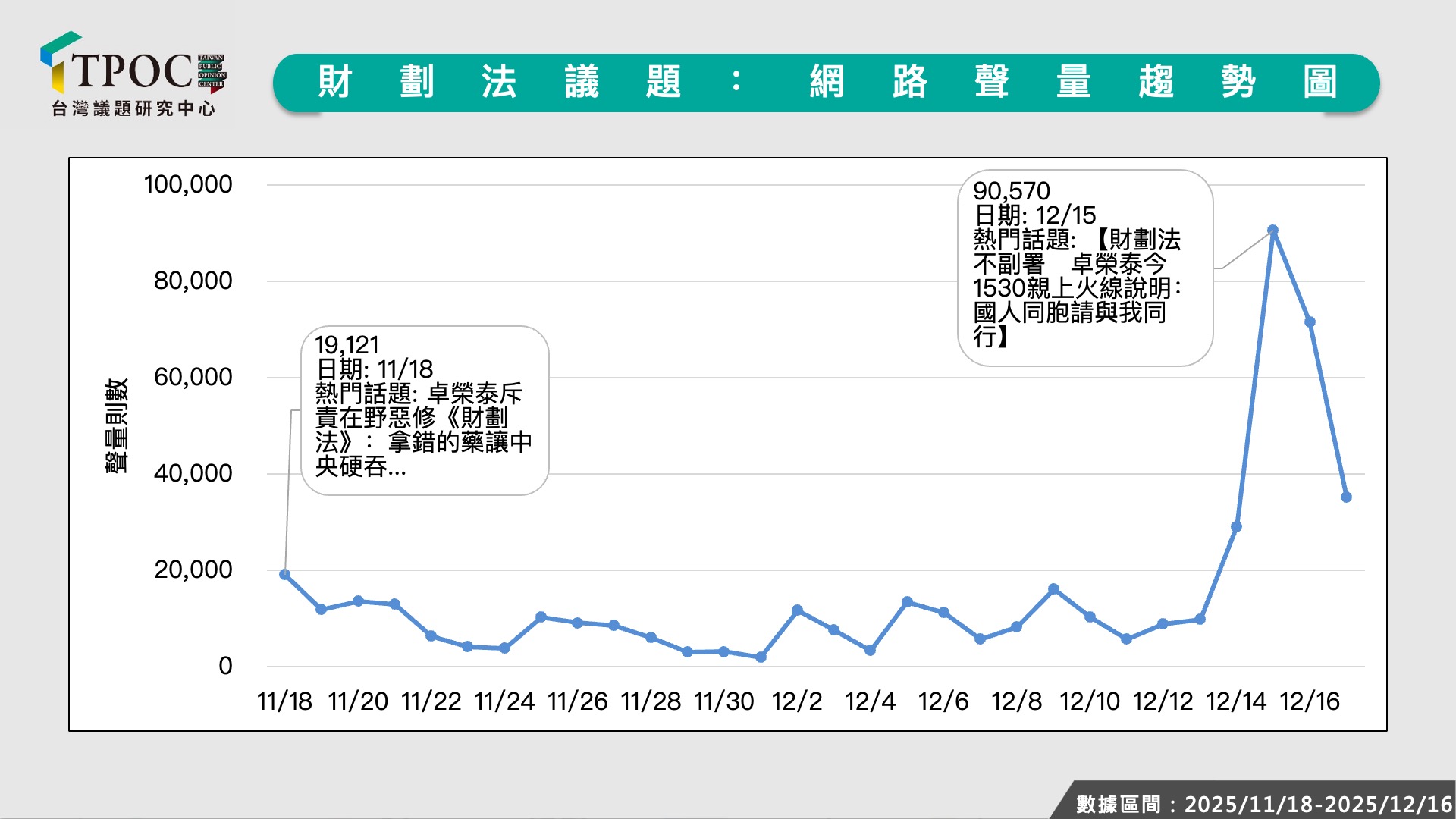Click the 90,570 callout box
The width and height of the screenshot is (1456, 819).
1084,267
